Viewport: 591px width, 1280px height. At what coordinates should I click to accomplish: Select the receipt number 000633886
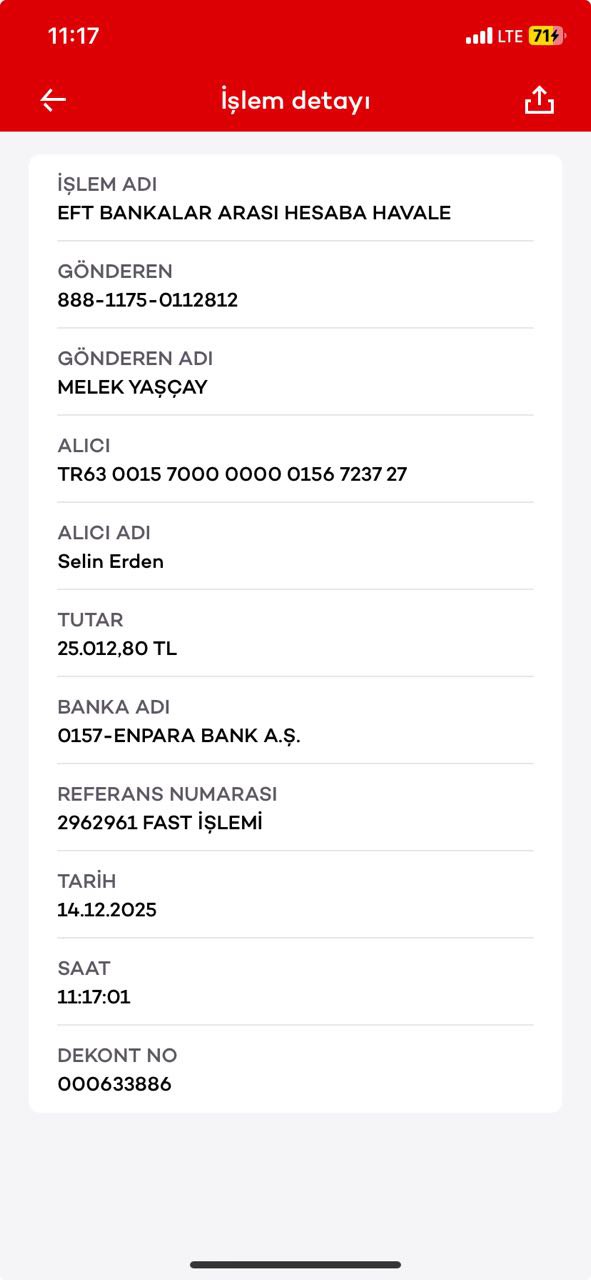(x=114, y=1084)
